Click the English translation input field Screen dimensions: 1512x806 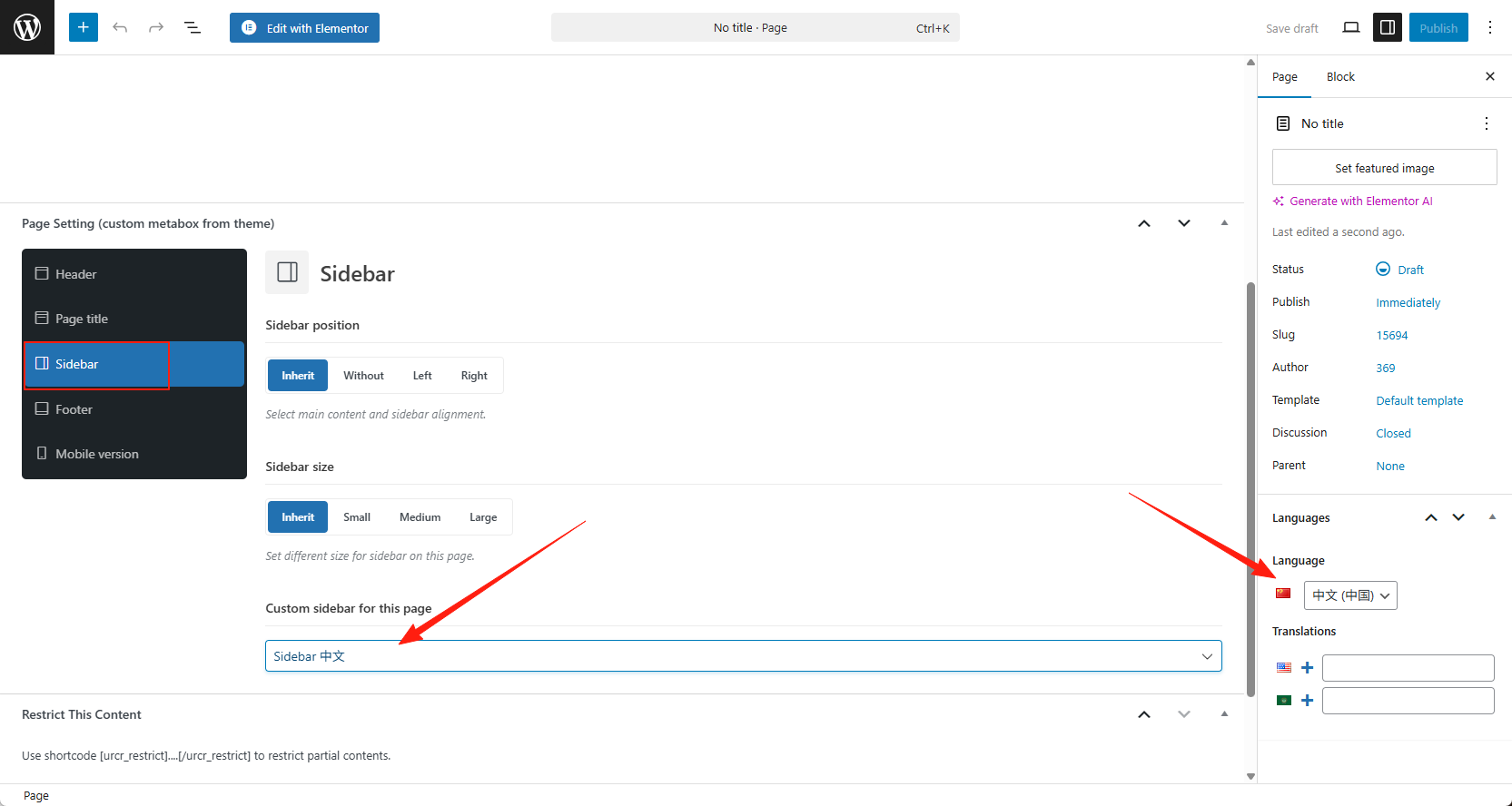[x=1408, y=668]
